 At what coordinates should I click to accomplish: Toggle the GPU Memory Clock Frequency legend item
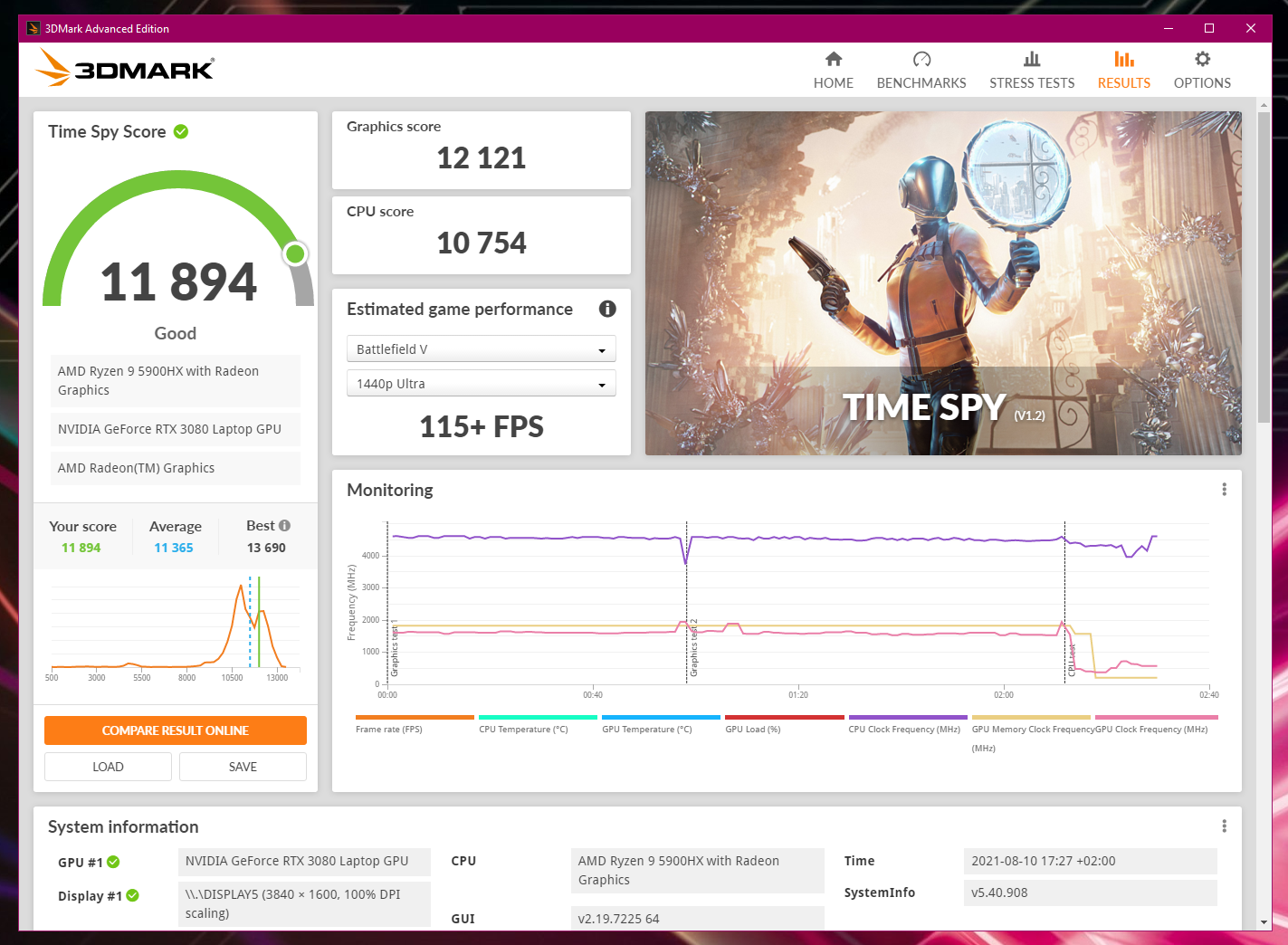pyautogui.click(x=1031, y=734)
